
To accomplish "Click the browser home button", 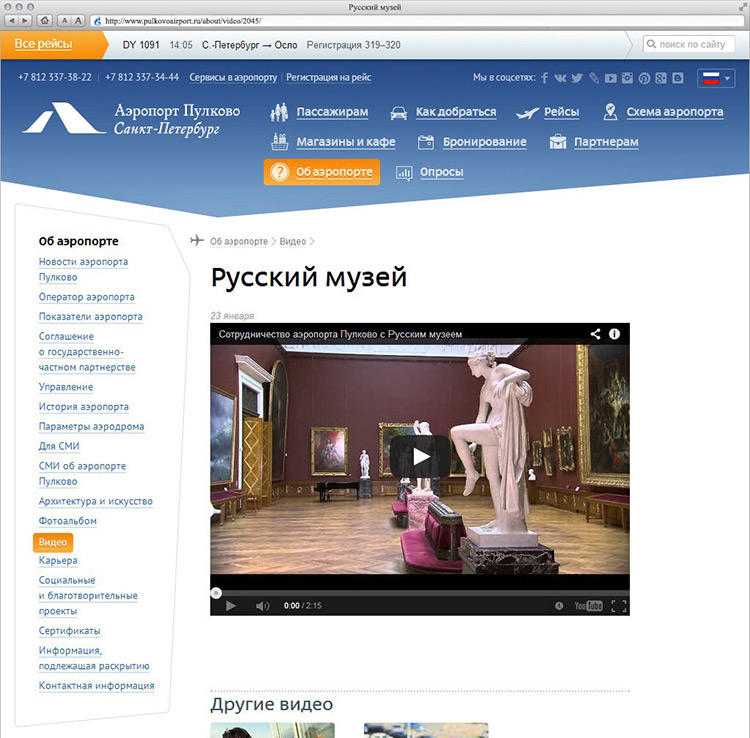I will point(45,21).
